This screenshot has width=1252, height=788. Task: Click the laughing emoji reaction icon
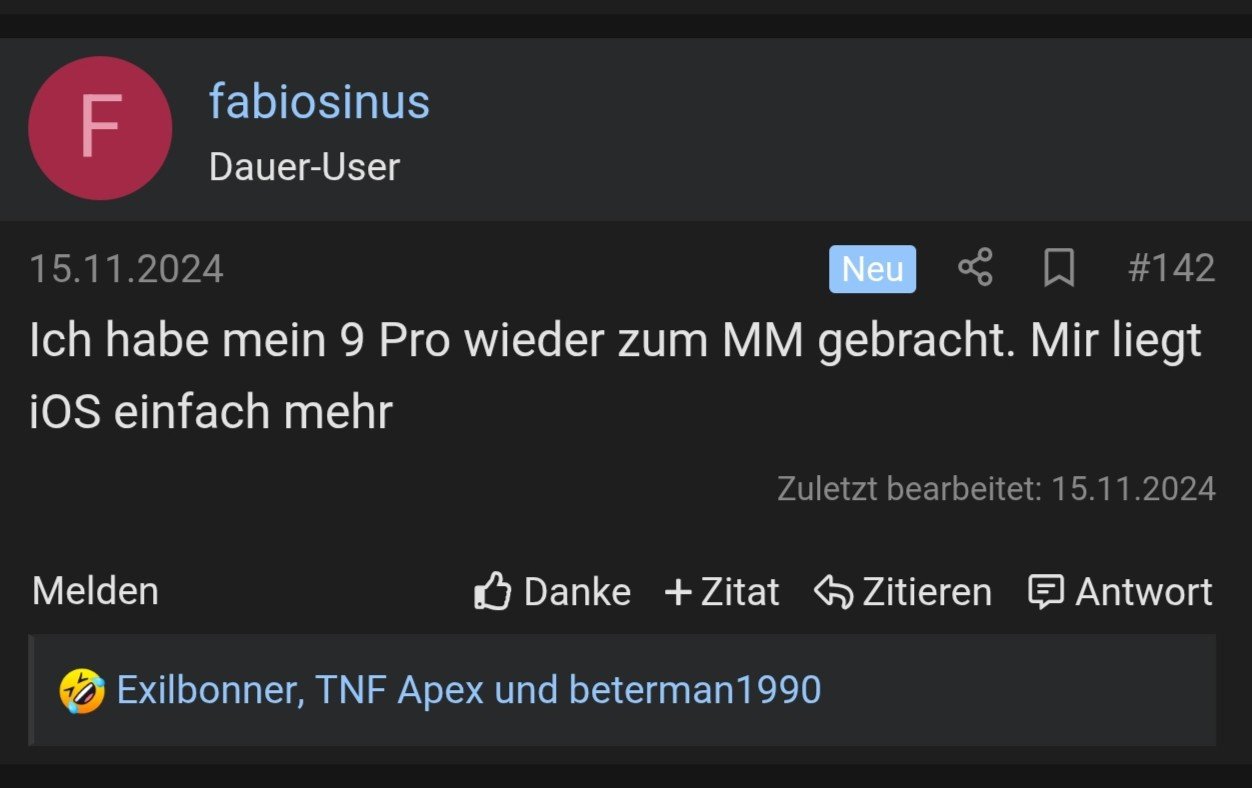pyautogui.click(x=82, y=690)
